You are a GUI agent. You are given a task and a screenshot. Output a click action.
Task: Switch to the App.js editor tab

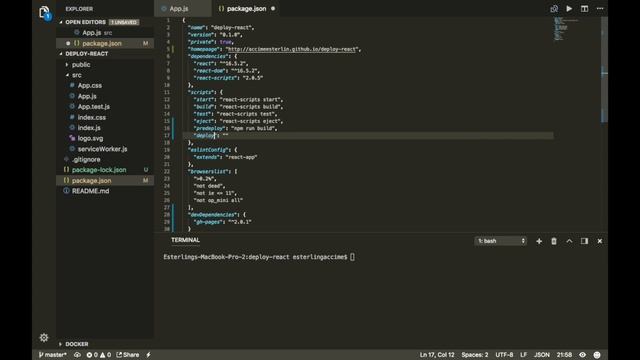point(179,9)
